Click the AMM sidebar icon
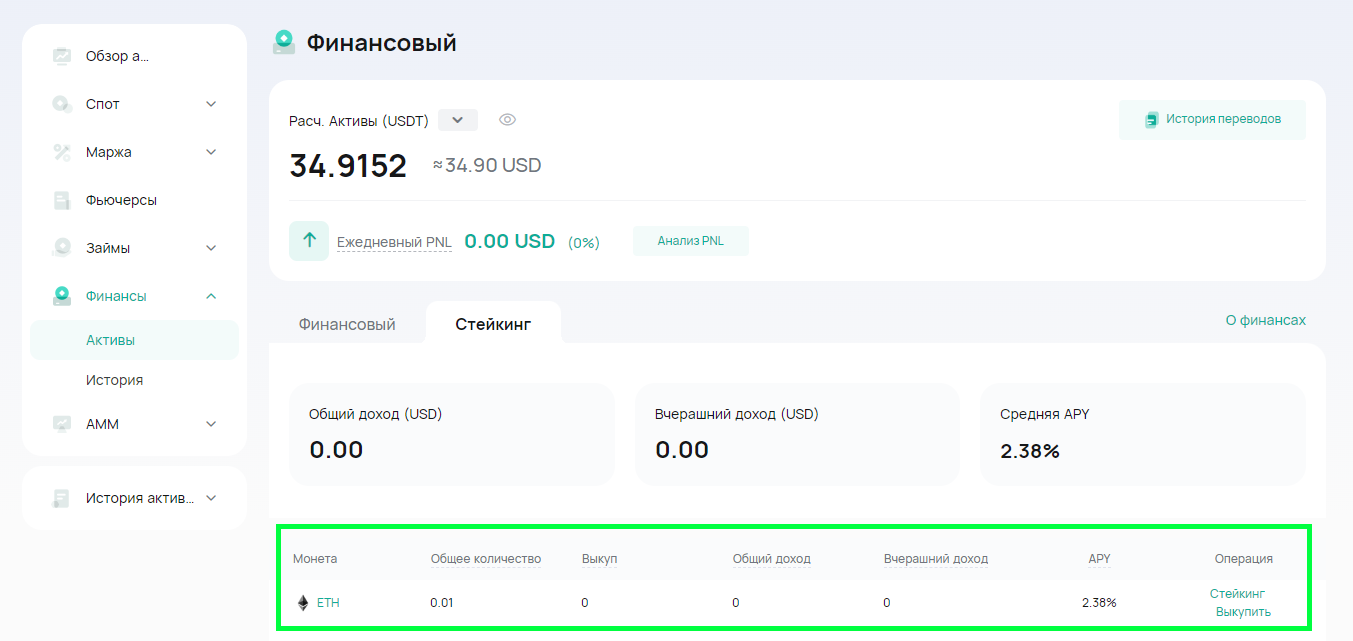 coord(62,424)
